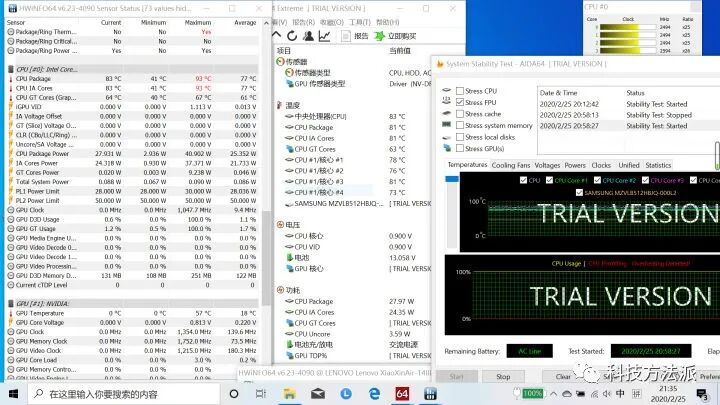Expand the hidden system tray icons chevron

pos(553,394)
